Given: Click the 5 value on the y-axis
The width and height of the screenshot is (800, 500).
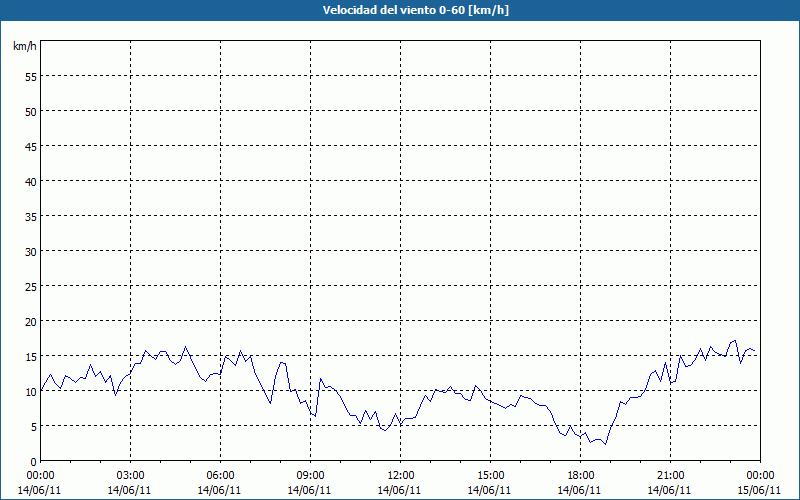Looking at the screenshot, I should pyautogui.click(x=34, y=427).
